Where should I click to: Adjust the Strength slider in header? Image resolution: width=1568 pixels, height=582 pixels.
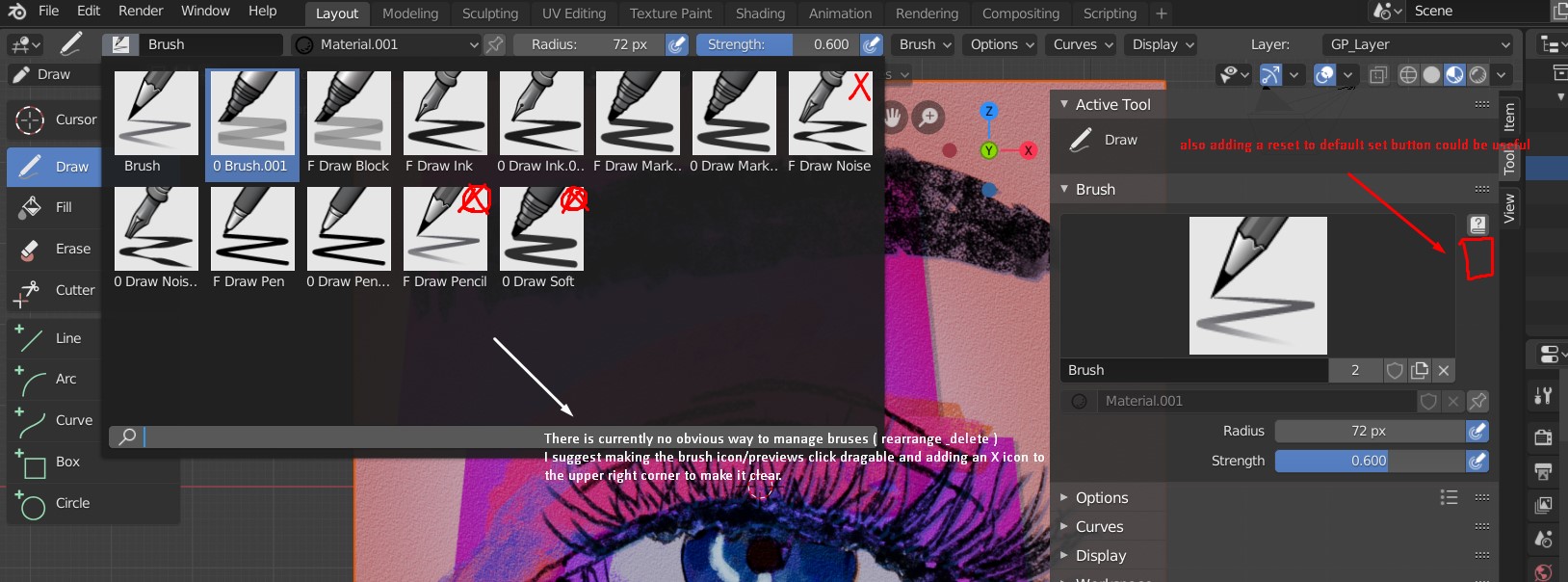777,44
